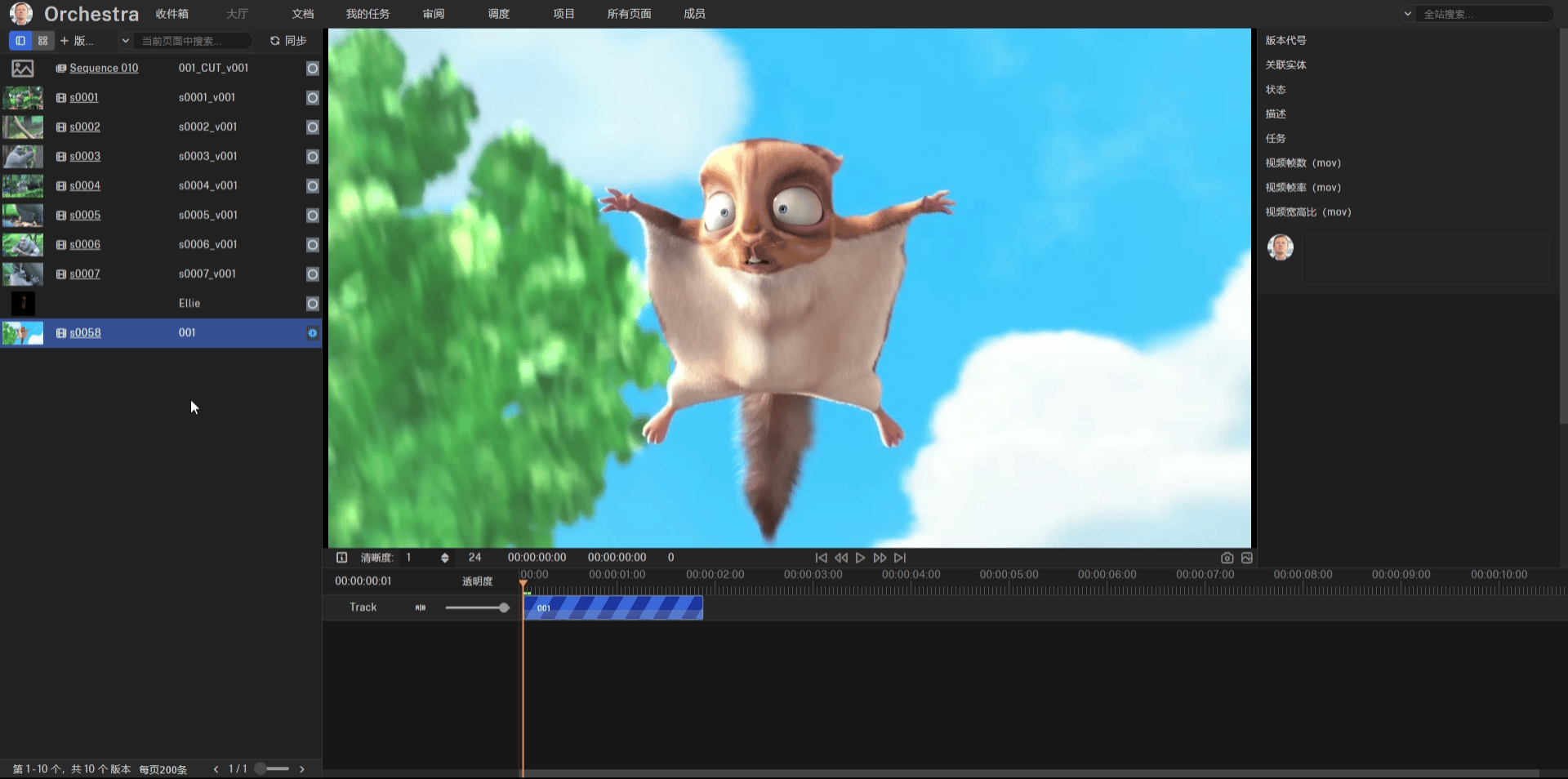The height and width of the screenshot is (779, 1568).
Task: Fast forward the playback
Action: coord(880,558)
